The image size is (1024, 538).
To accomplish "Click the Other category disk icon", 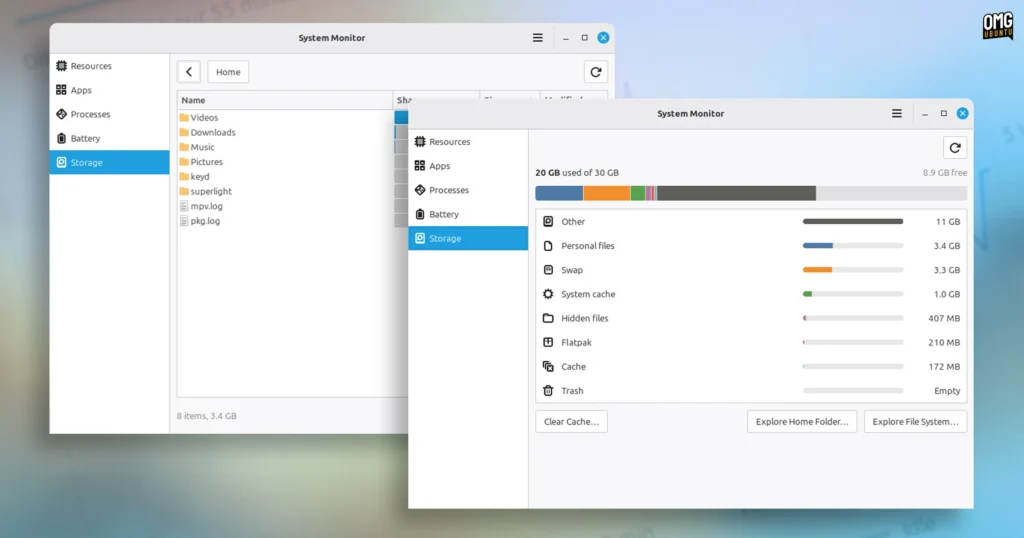I will tap(548, 221).
